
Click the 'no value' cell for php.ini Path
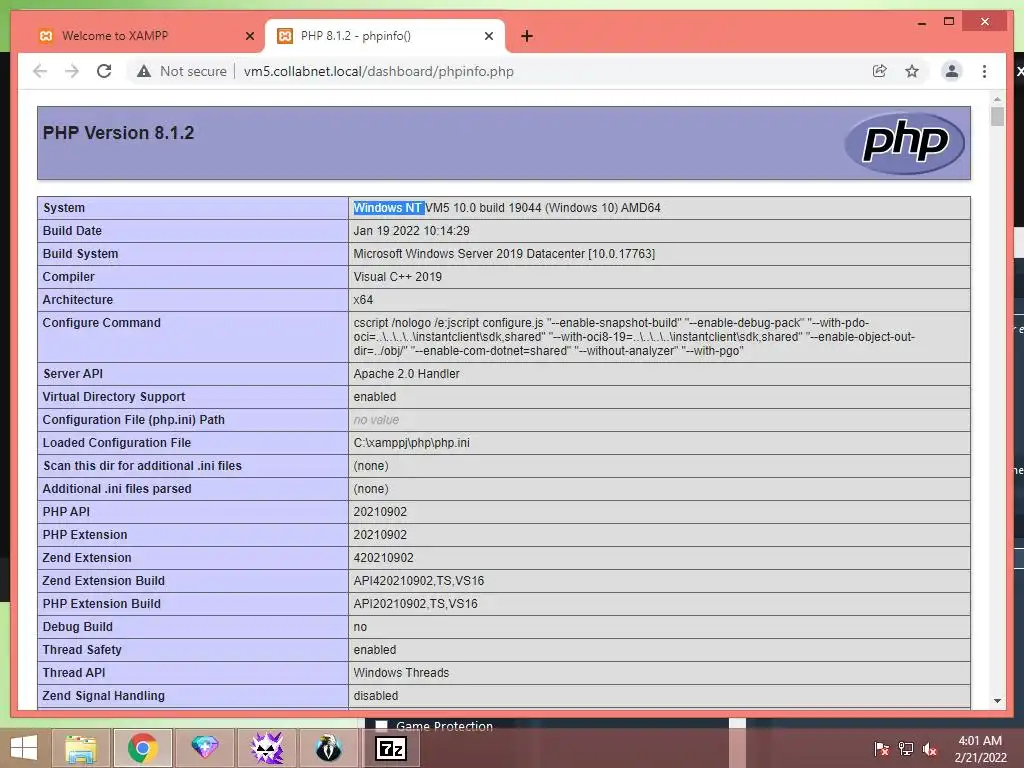tap(376, 420)
